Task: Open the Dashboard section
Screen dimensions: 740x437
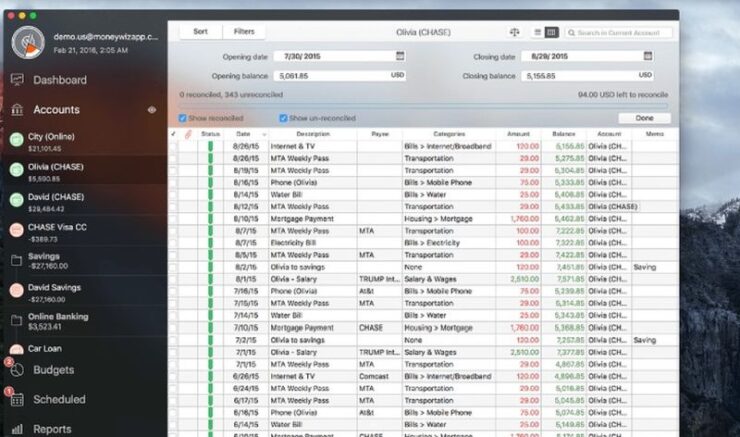Action: tap(60, 80)
